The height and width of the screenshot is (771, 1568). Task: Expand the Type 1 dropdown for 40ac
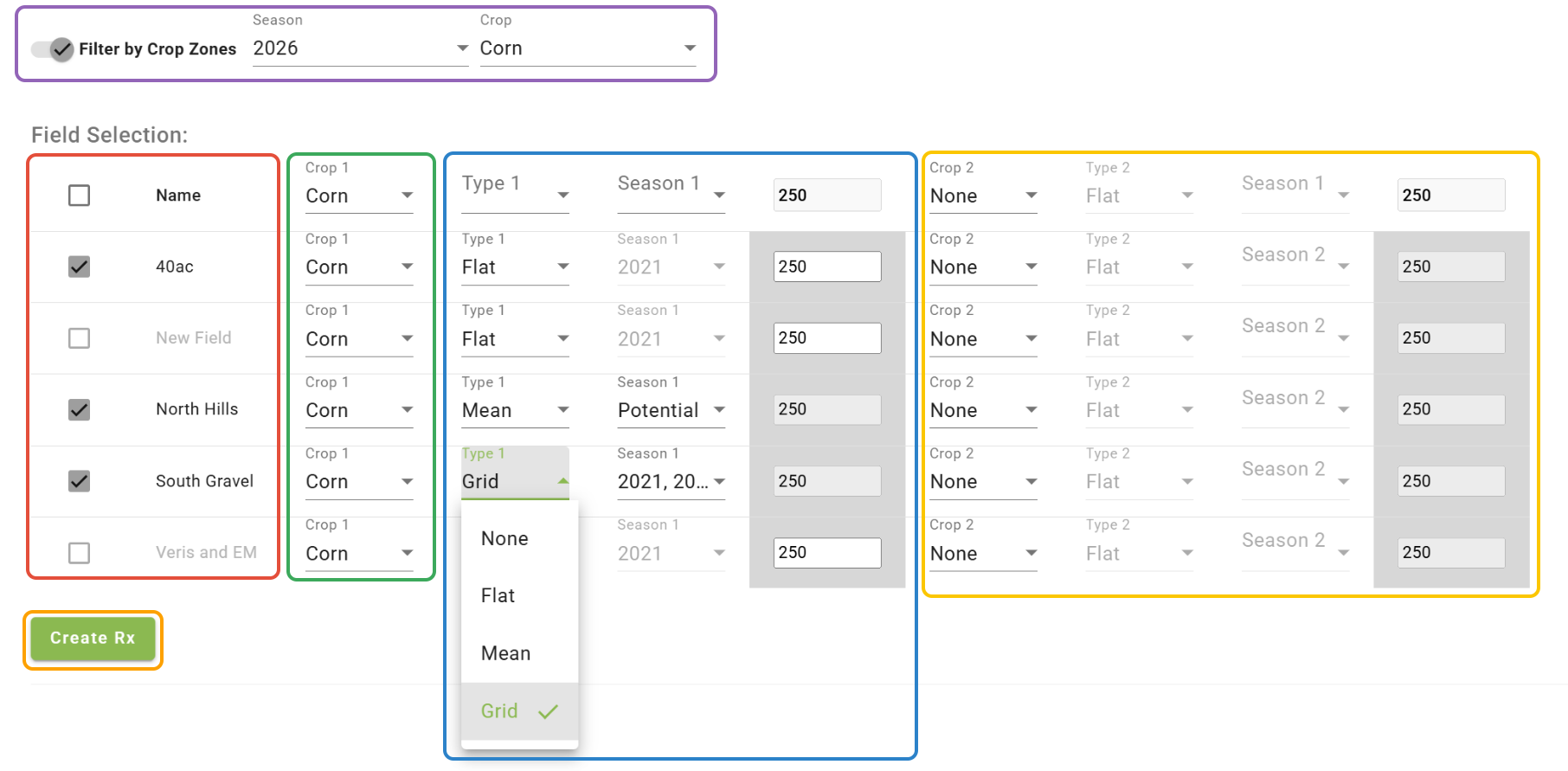[x=515, y=267]
